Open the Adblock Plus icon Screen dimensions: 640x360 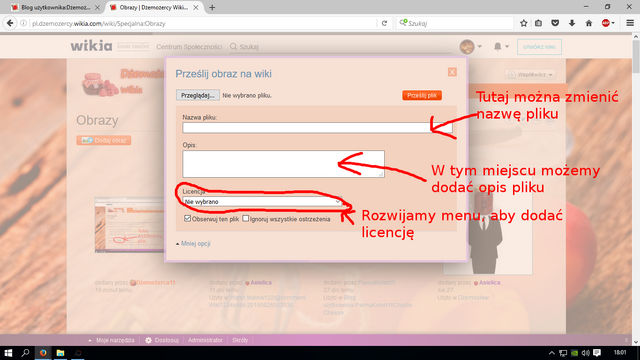pyautogui.click(x=606, y=23)
